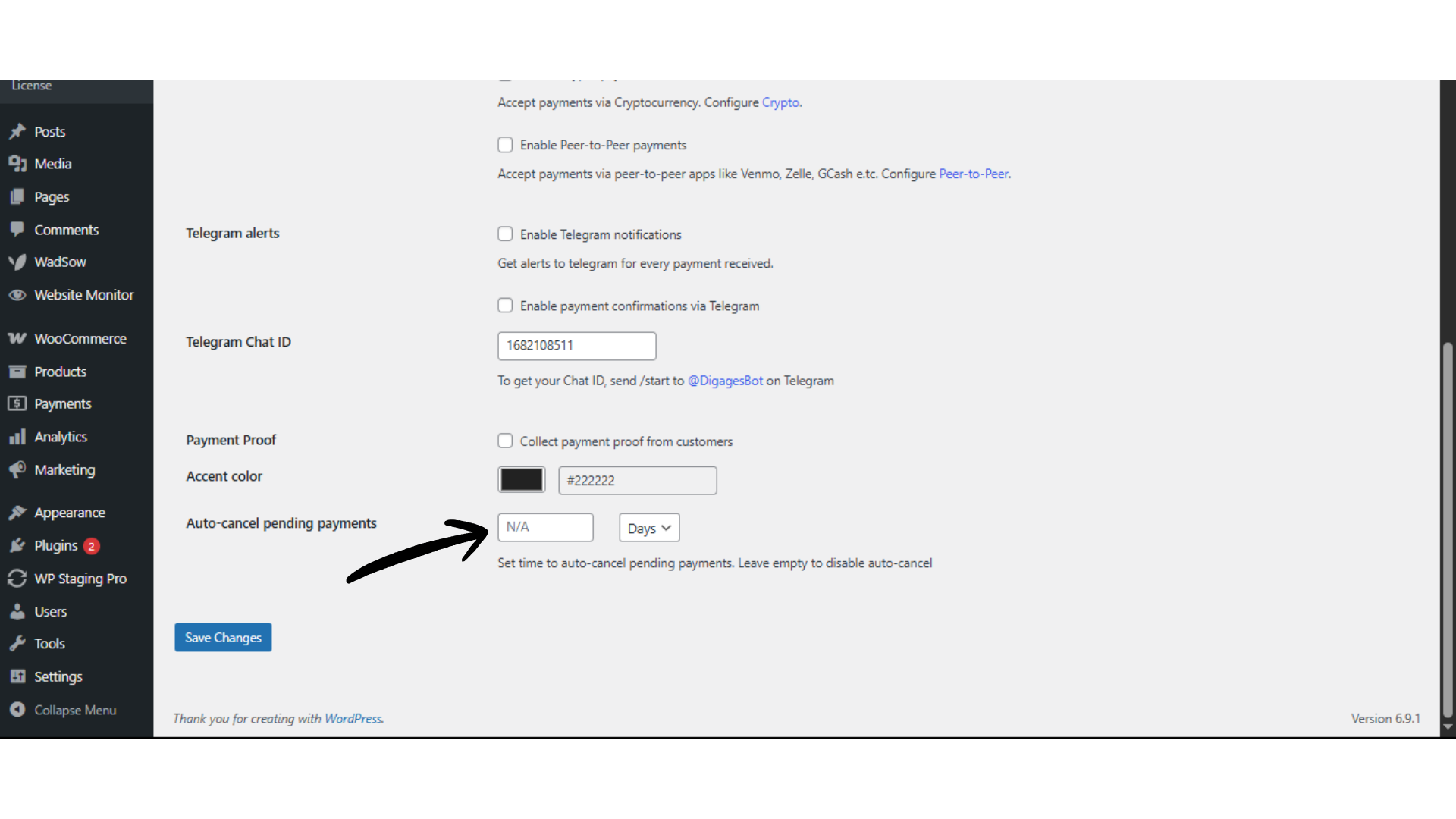Click the auto-cancel N/A time field
This screenshot has height=819, width=1456.
pos(545,528)
